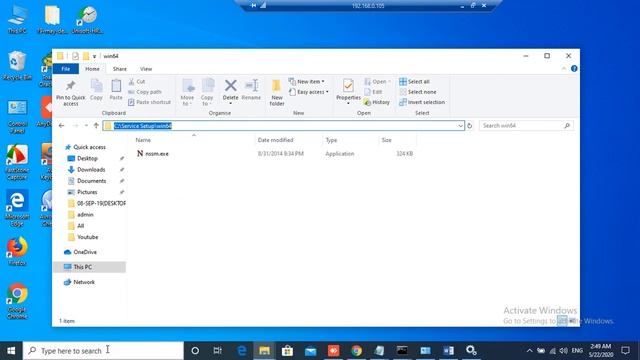Click Paste shortcut in ribbon

coord(149,102)
